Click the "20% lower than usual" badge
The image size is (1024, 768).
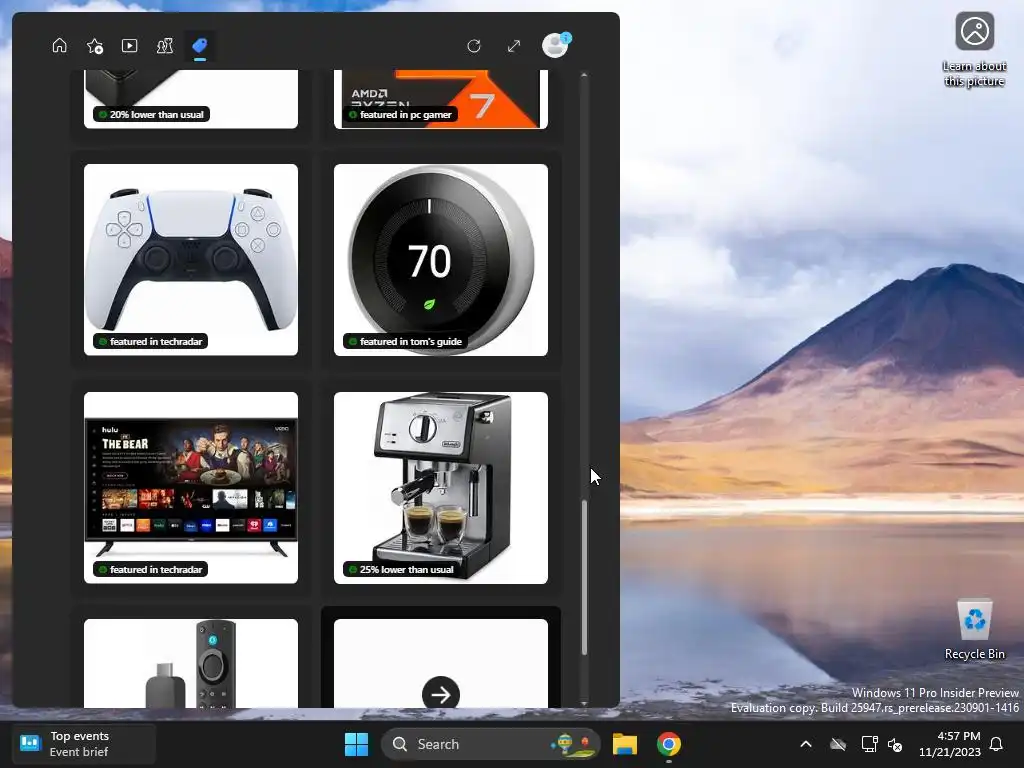click(x=151, y=114)
